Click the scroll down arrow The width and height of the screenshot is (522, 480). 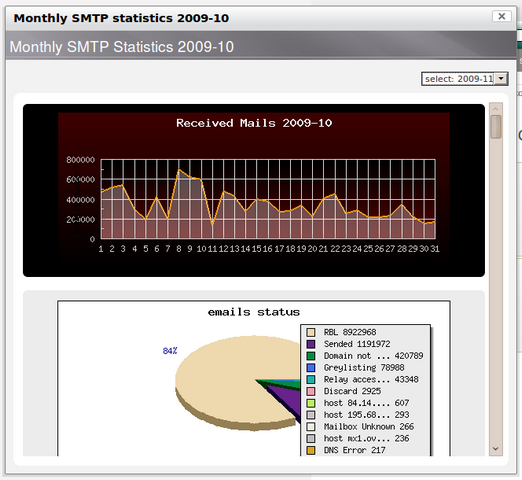click(x=496, y=449)
